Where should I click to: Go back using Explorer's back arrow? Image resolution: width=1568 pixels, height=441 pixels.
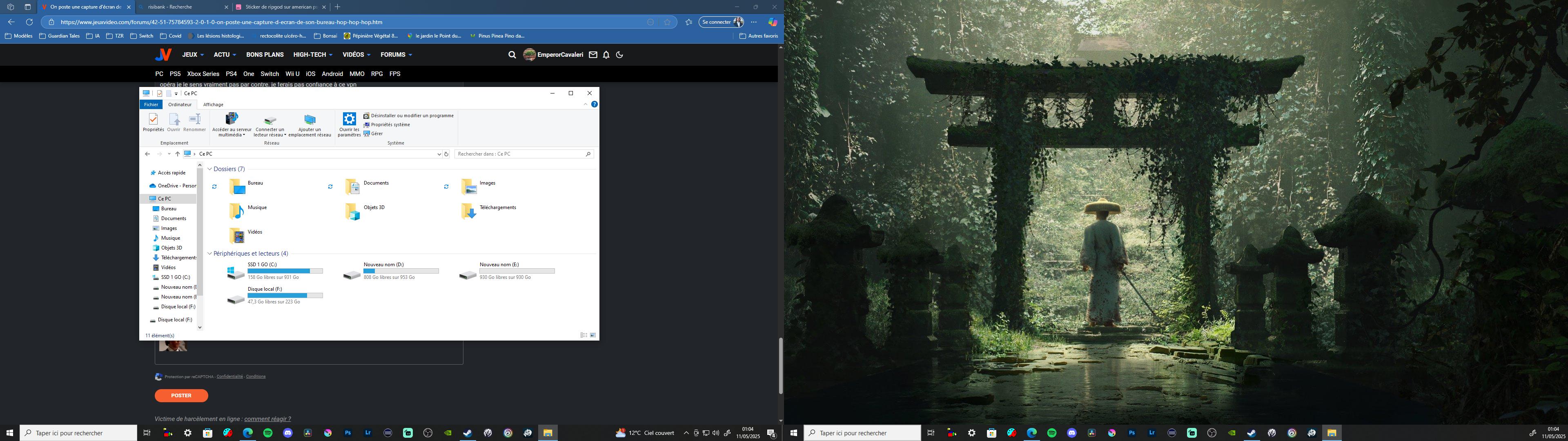(x=147, y=154)
